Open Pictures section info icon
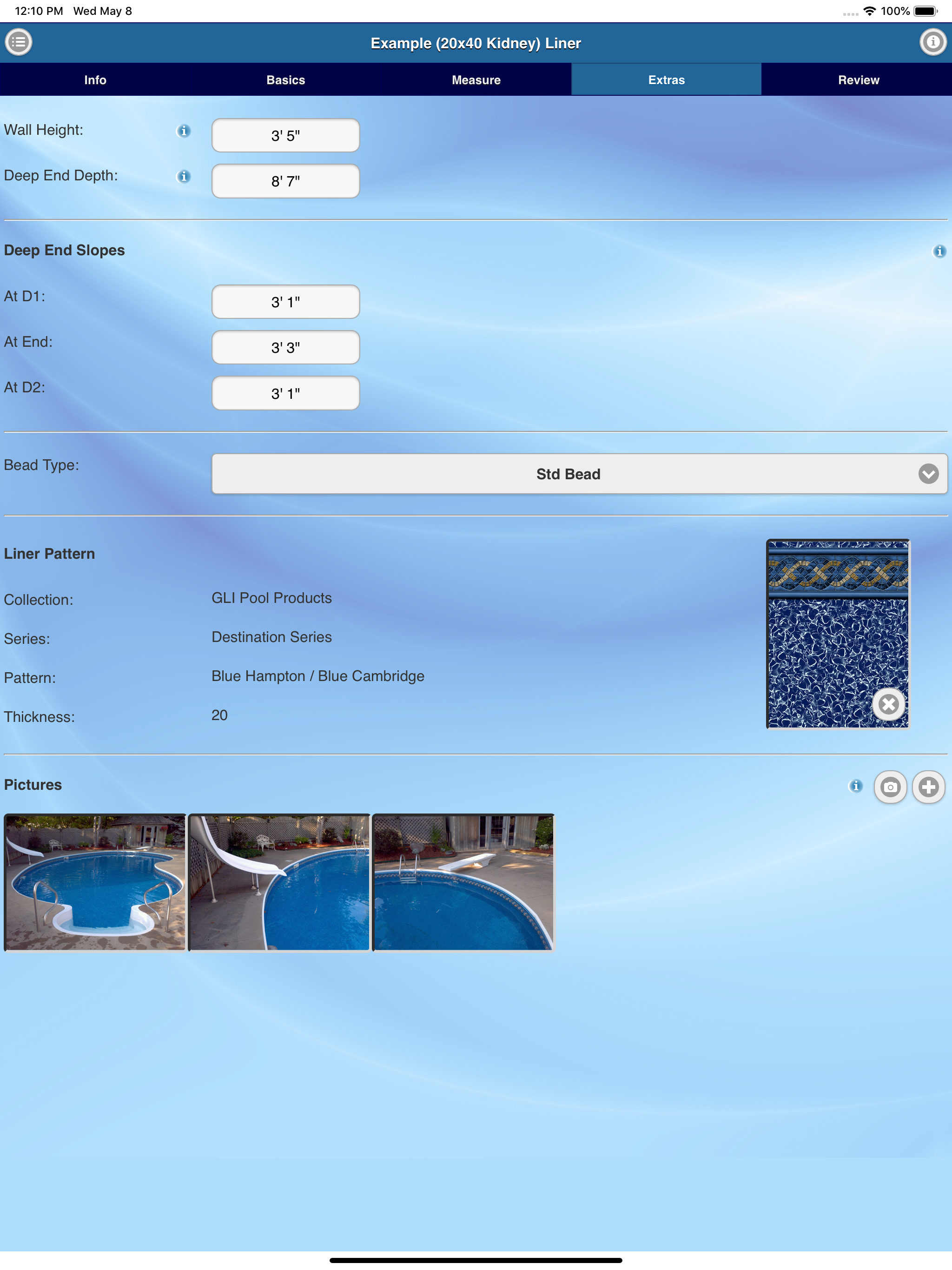 (855, 786)
